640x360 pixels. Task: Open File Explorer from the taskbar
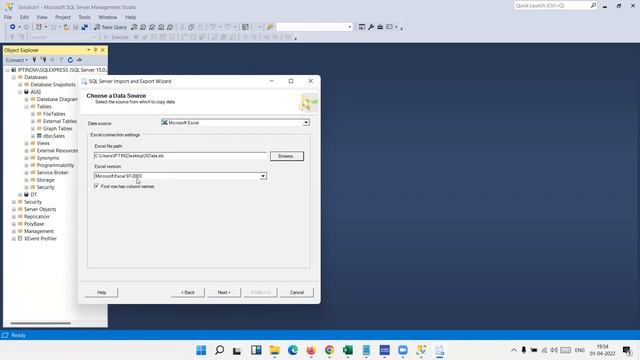click(274, 350)
